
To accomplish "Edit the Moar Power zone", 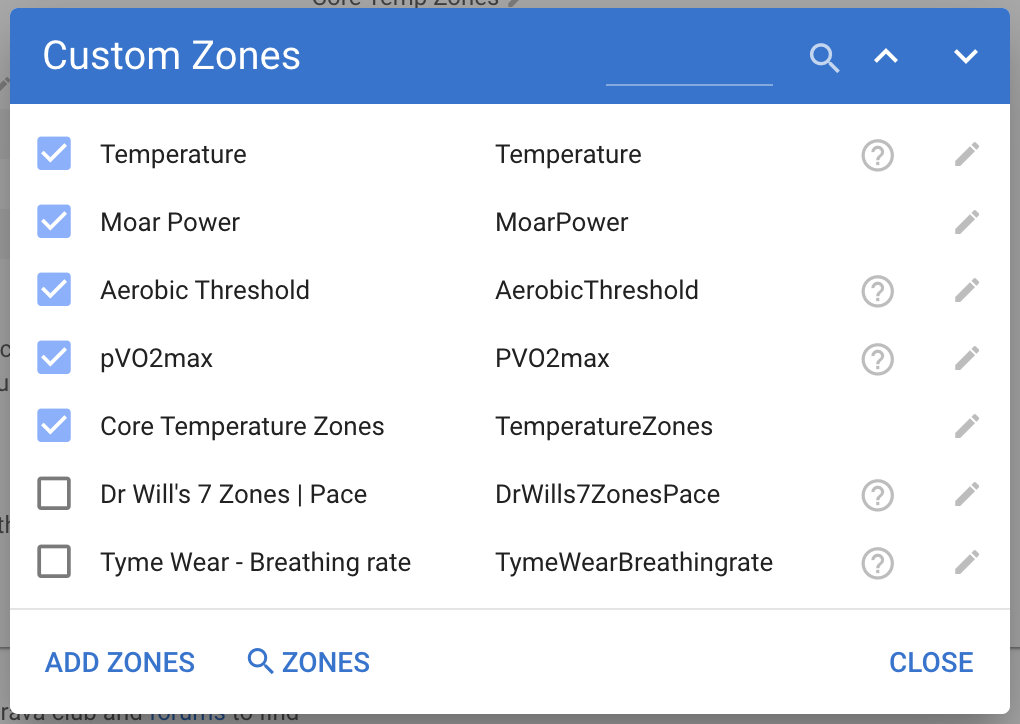I will pyautogui.click(x=966, y=222).
